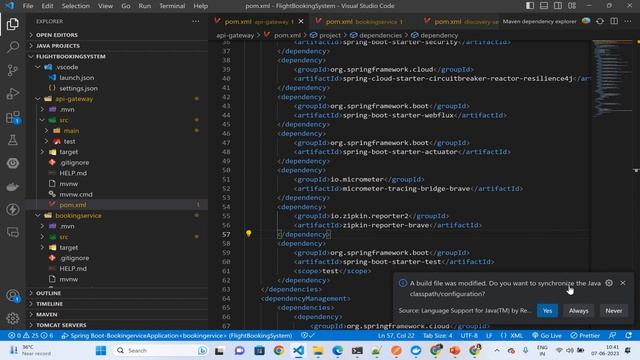Screen dimensions: 640x360
Task: Click Go Live in status bar
Action: (547, 336)
